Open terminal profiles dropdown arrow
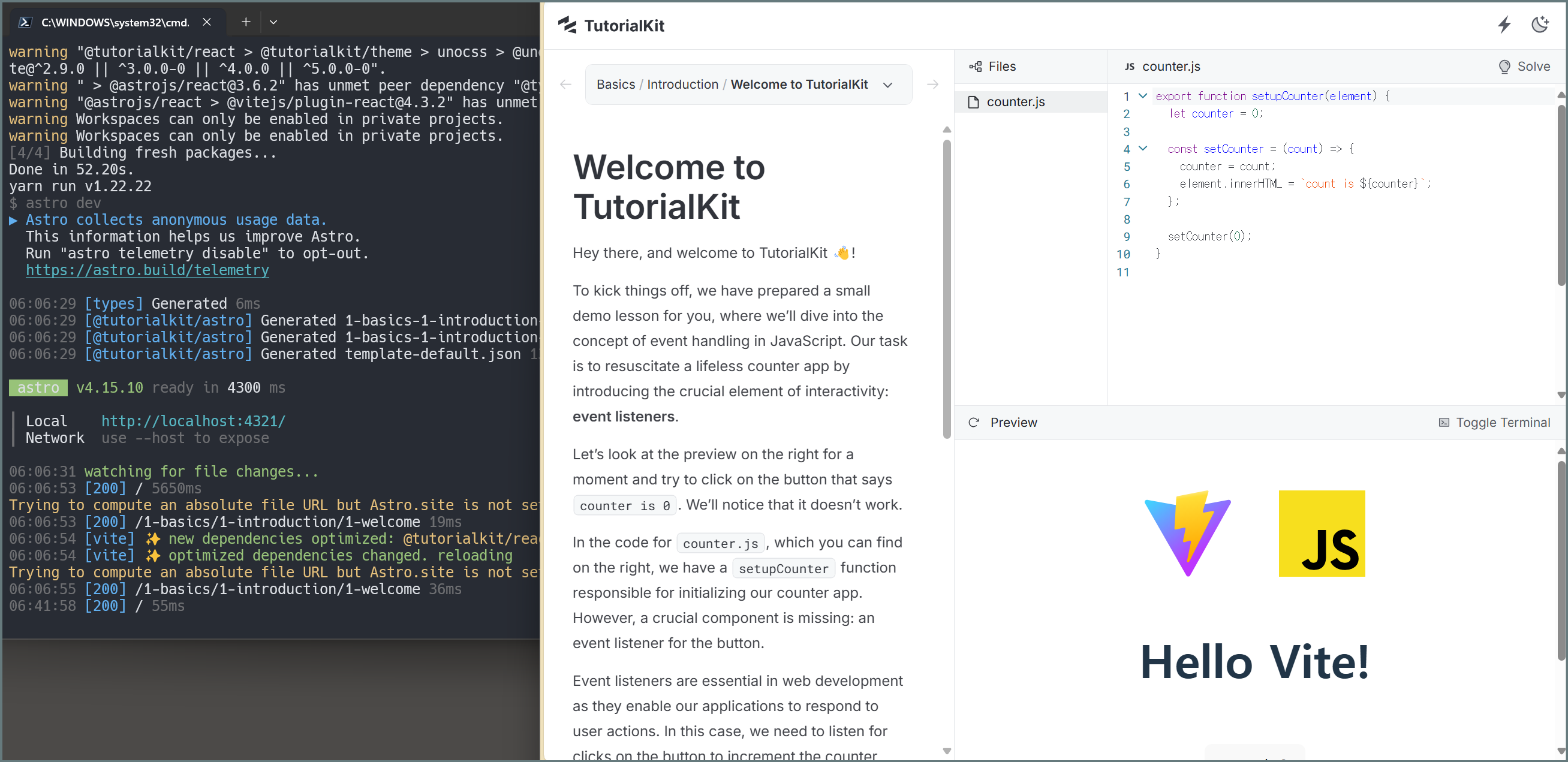Image resolution: width=1568 pixels, height=762 pixels. (273, 22)
